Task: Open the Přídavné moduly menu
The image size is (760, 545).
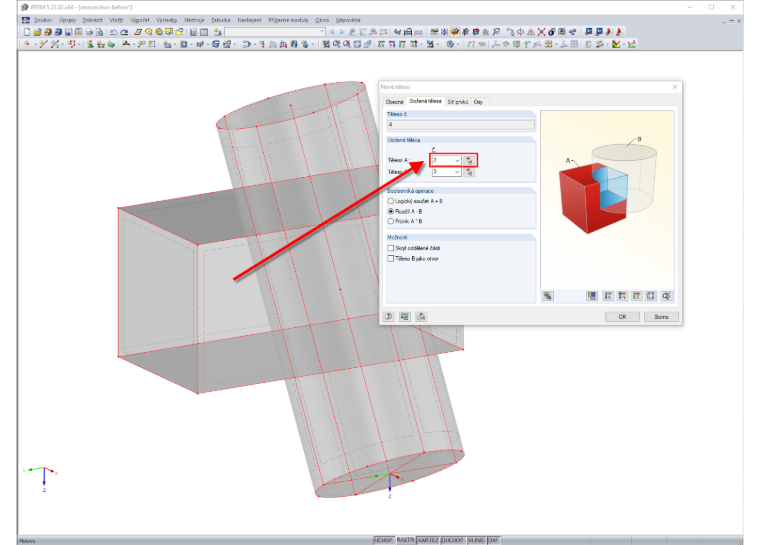Action: click(288, 20)
